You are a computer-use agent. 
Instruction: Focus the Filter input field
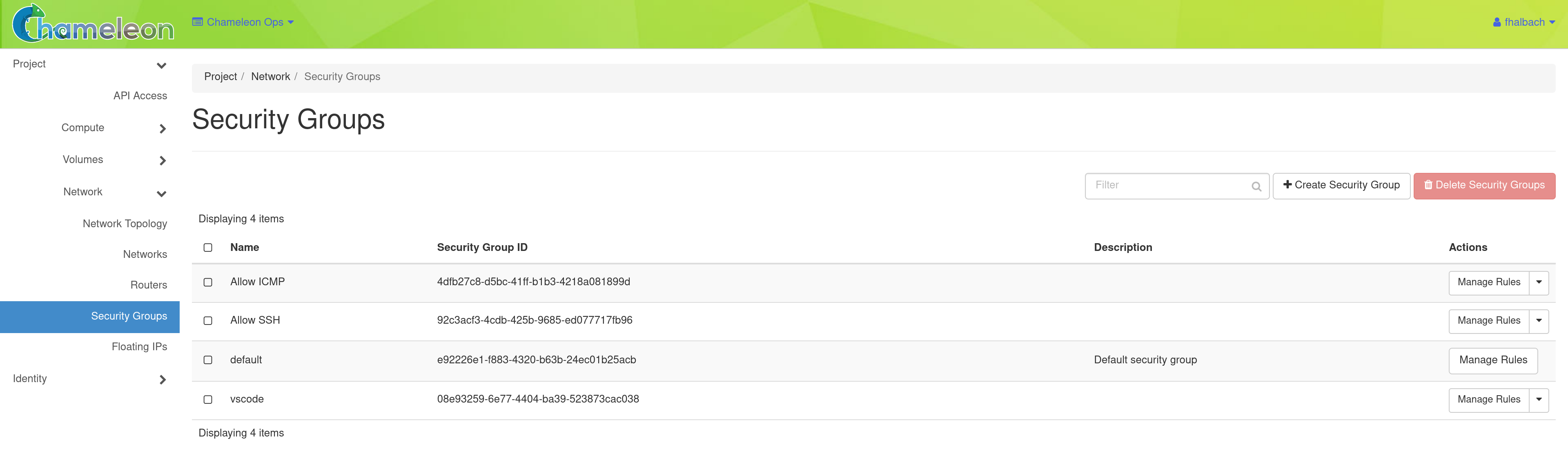pos(1176,186)
